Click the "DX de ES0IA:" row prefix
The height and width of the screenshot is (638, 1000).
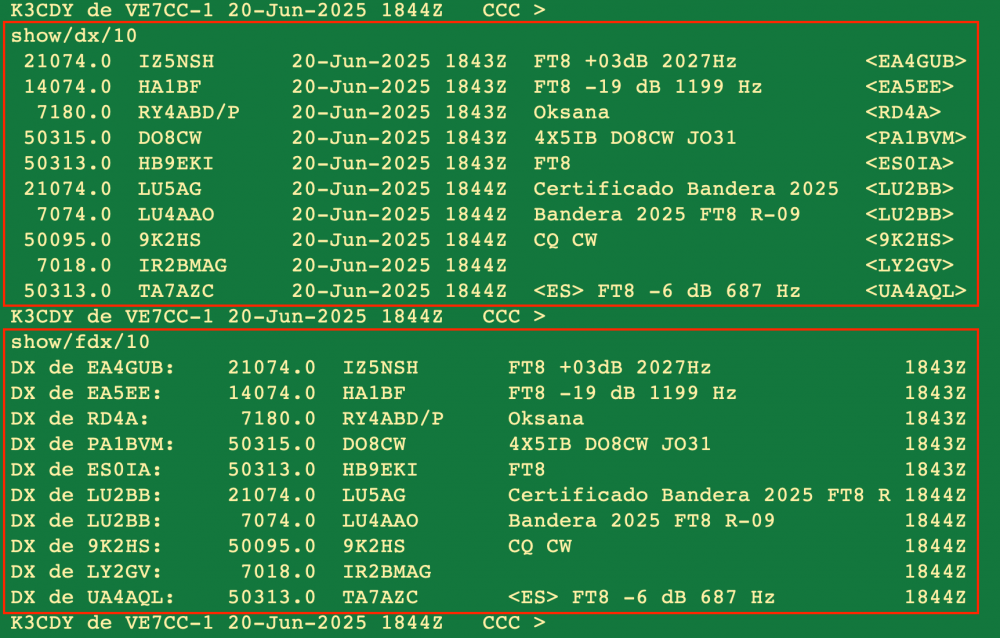pyautogui.click(x=86, y=470)
